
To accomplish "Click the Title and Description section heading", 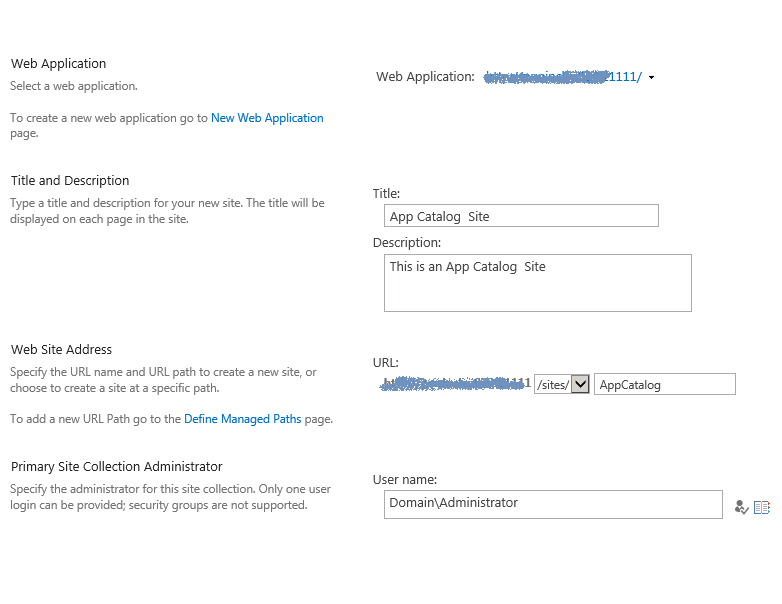I will pos(70,181).
